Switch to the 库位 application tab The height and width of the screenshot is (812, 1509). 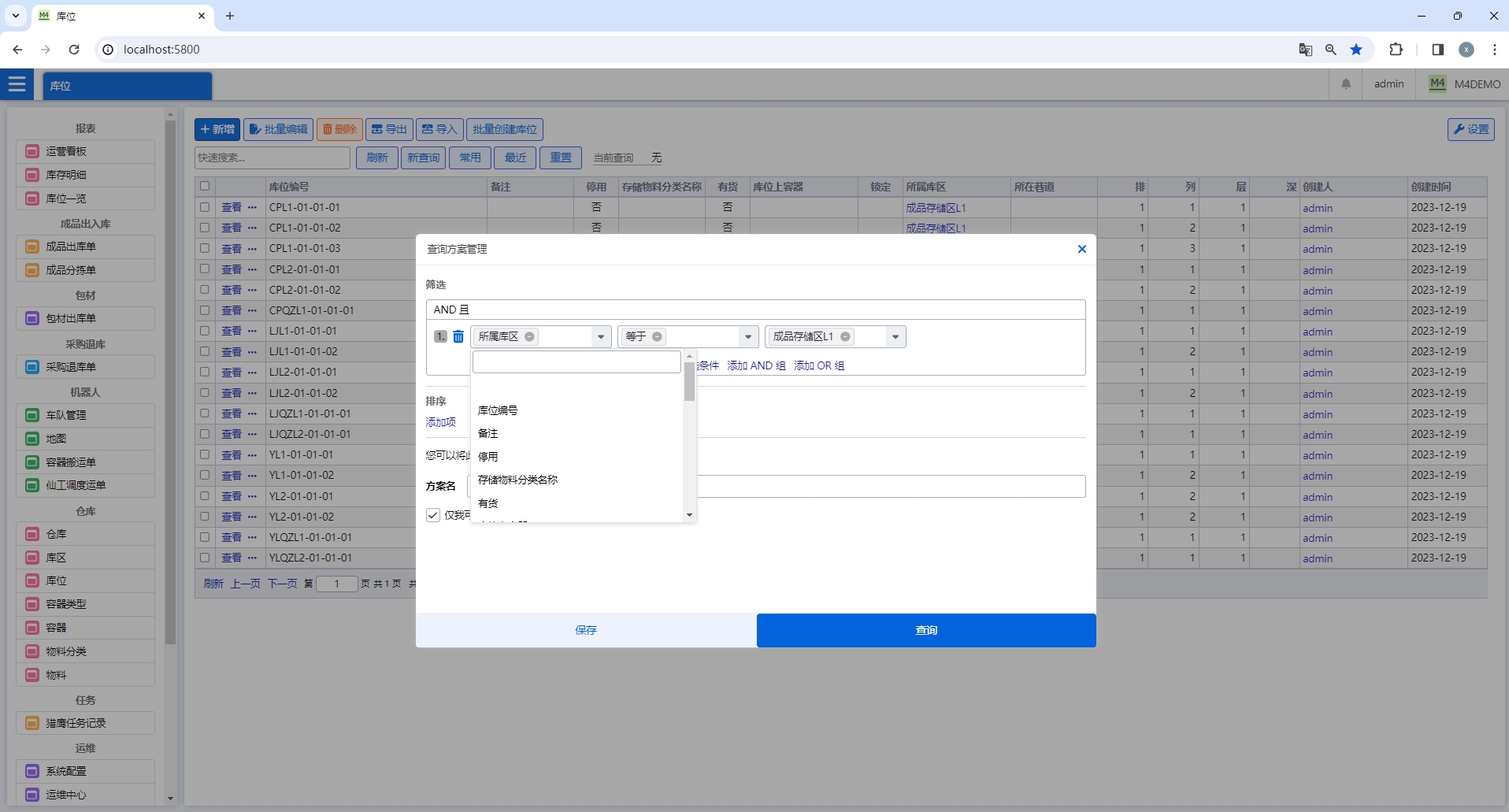128,86
